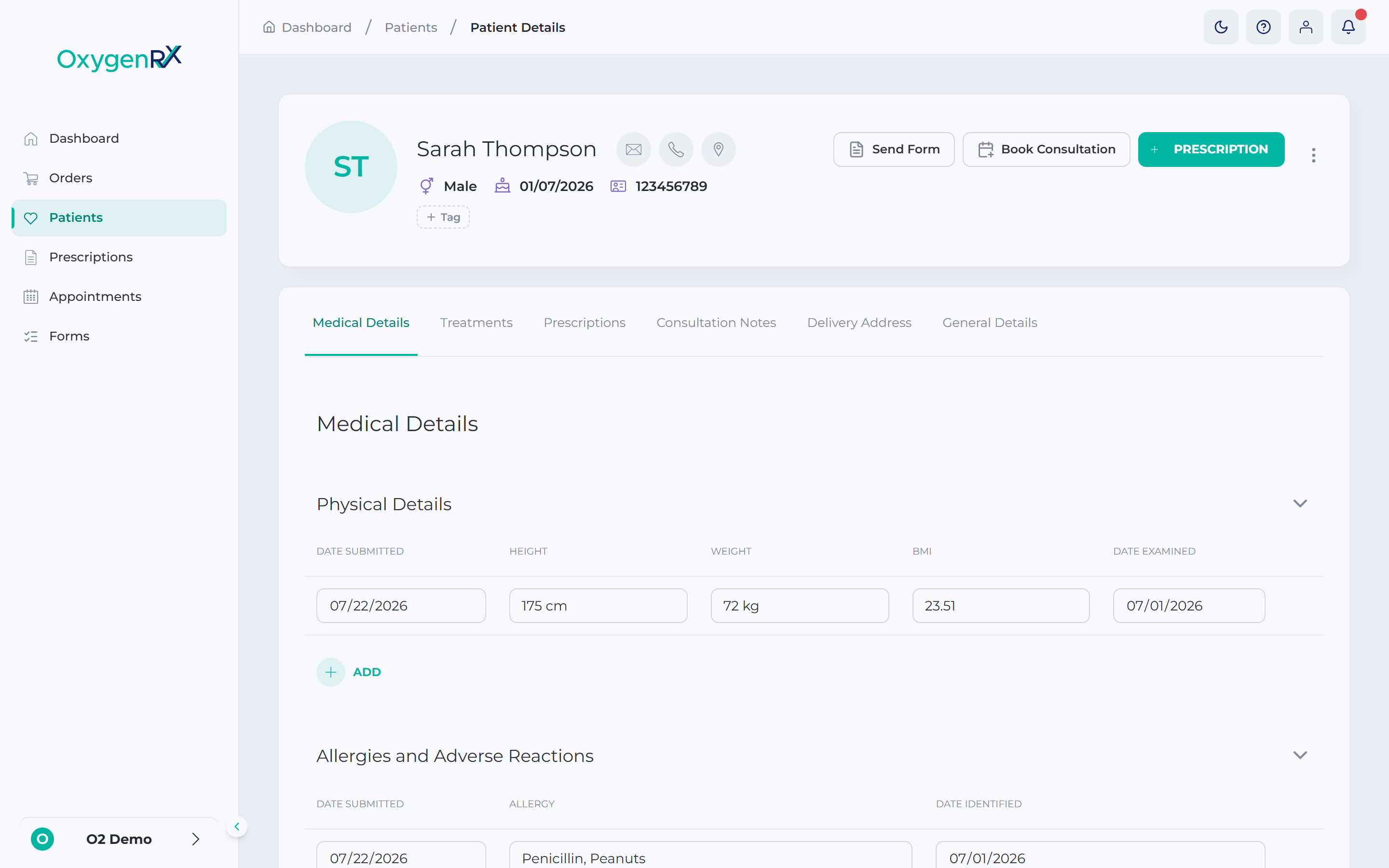Screen dimensions: 1389x868
Task: Switch to the Prescriptions tab
Action: [585, 323]
